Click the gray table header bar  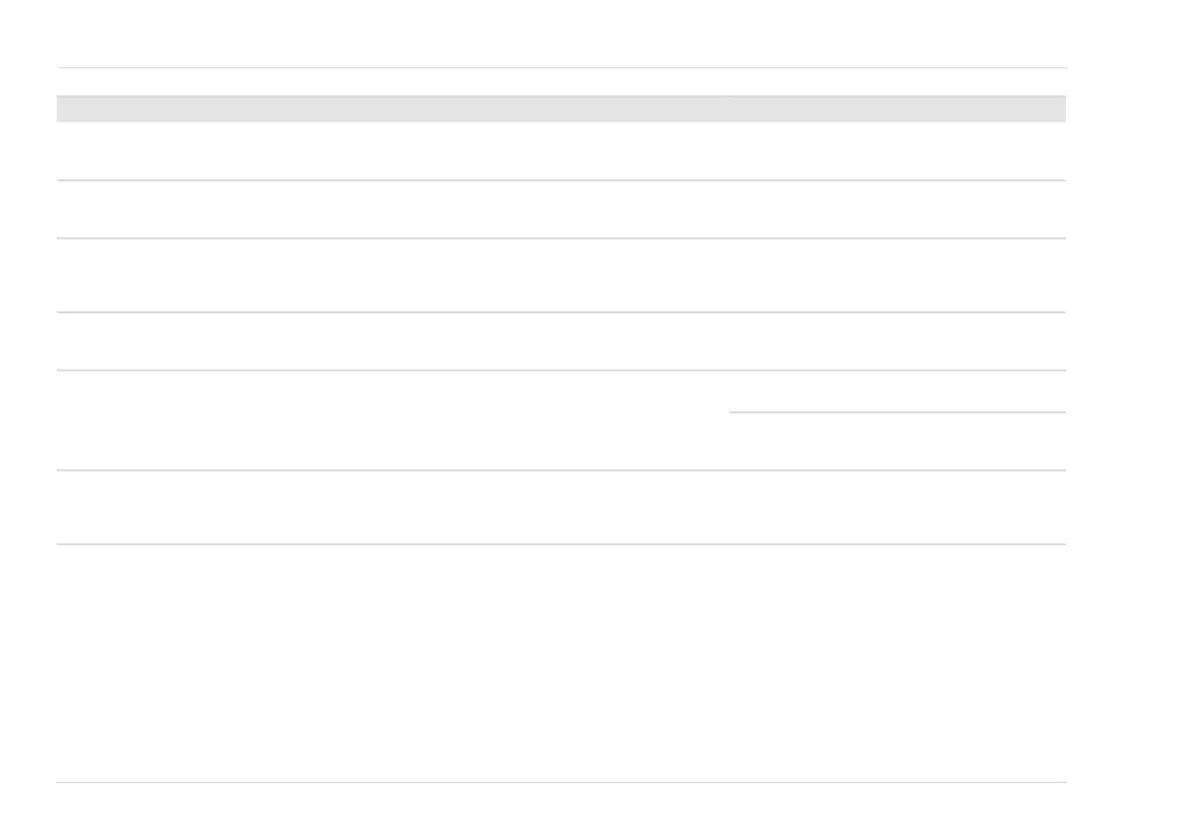pyautogui.click(x=560, y=108)
